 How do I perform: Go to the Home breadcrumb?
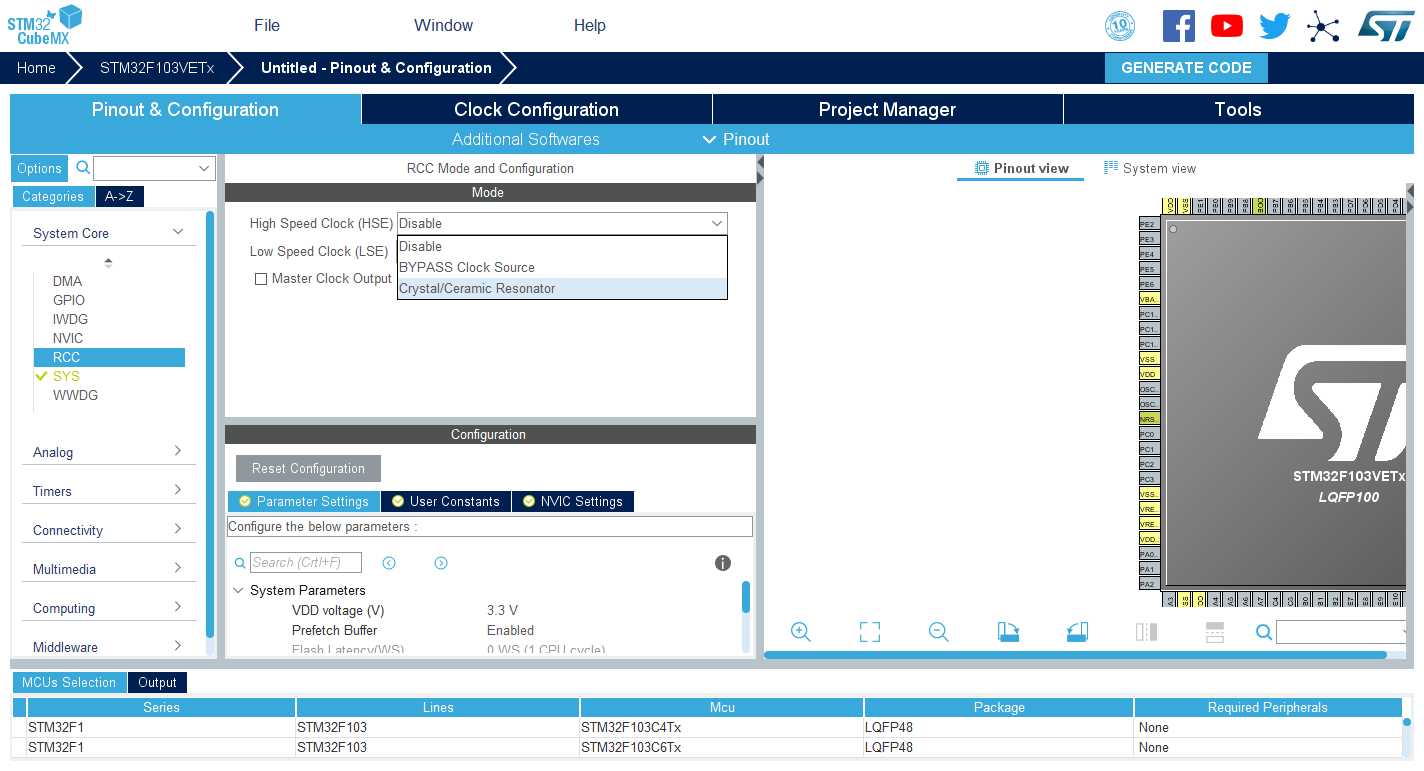[36, 68]
